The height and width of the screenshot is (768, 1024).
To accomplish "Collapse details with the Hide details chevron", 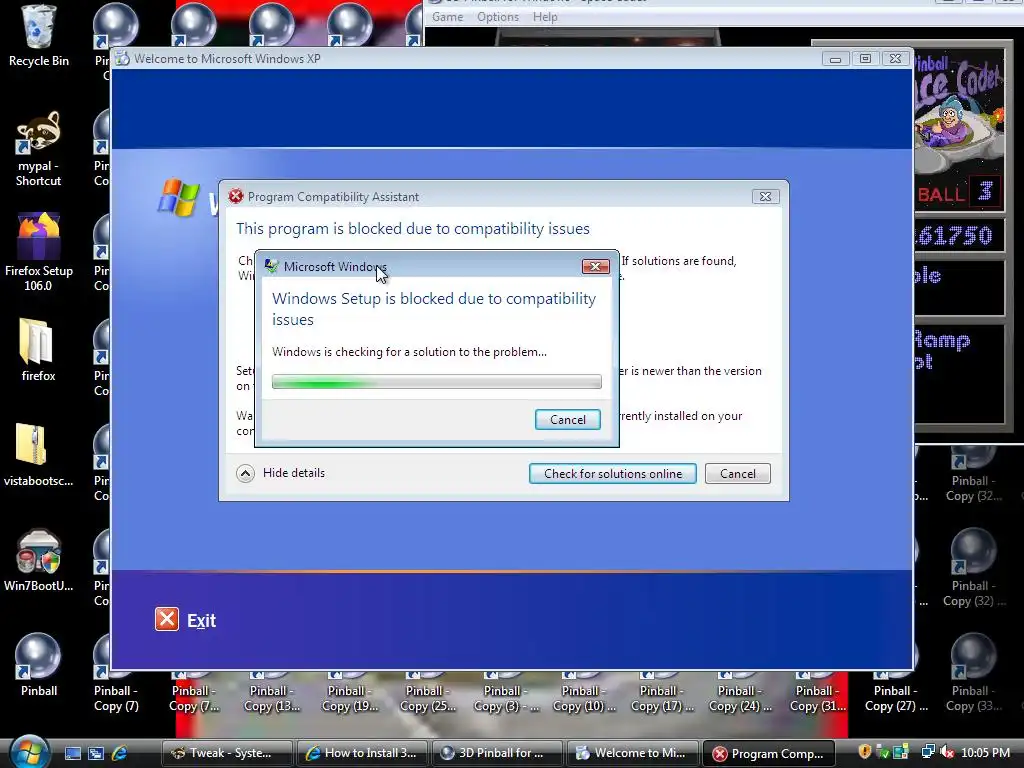I will [x=246, y=473].
